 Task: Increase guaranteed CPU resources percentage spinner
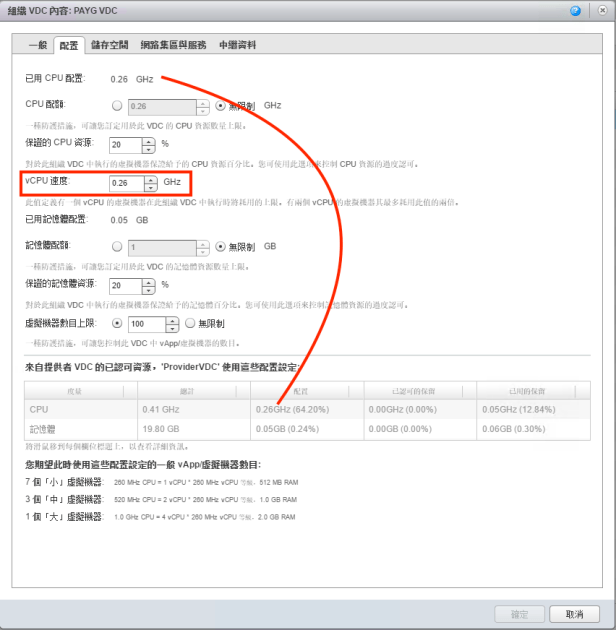(151, 141)
